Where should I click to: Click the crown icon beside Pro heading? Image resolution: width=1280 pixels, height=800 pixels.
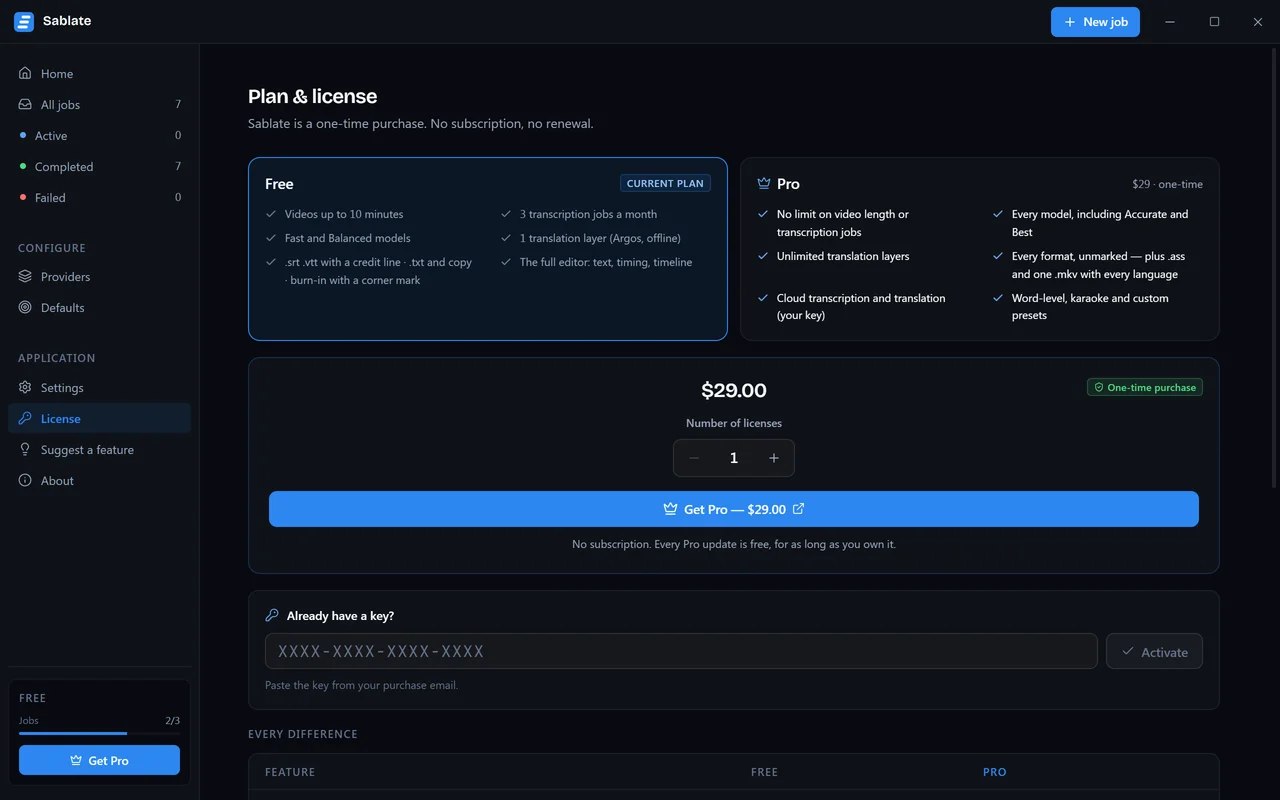coord(764,183)
